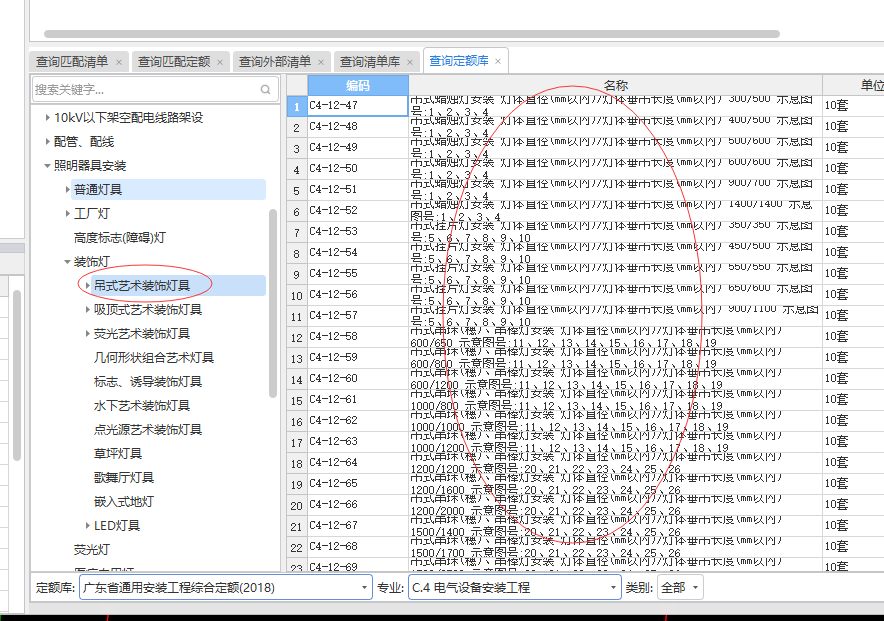The height and width of the screenshot is (621, 884).
Task: Open the 定额库 dropdown
Action: click(x=226, y=588)
